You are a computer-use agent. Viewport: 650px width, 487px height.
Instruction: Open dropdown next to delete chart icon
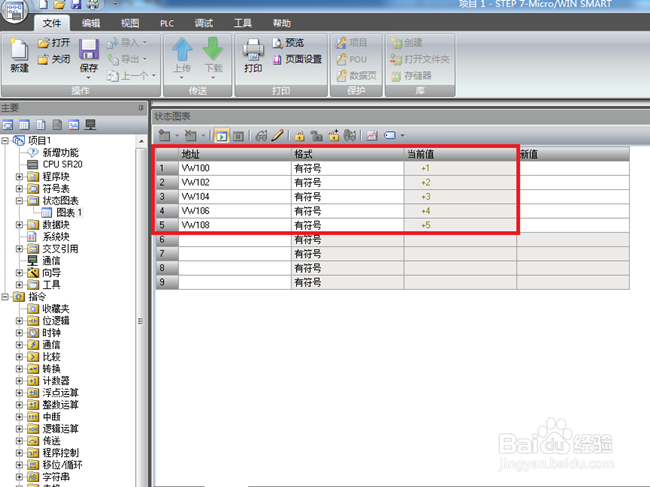click(x=203, y=136)
